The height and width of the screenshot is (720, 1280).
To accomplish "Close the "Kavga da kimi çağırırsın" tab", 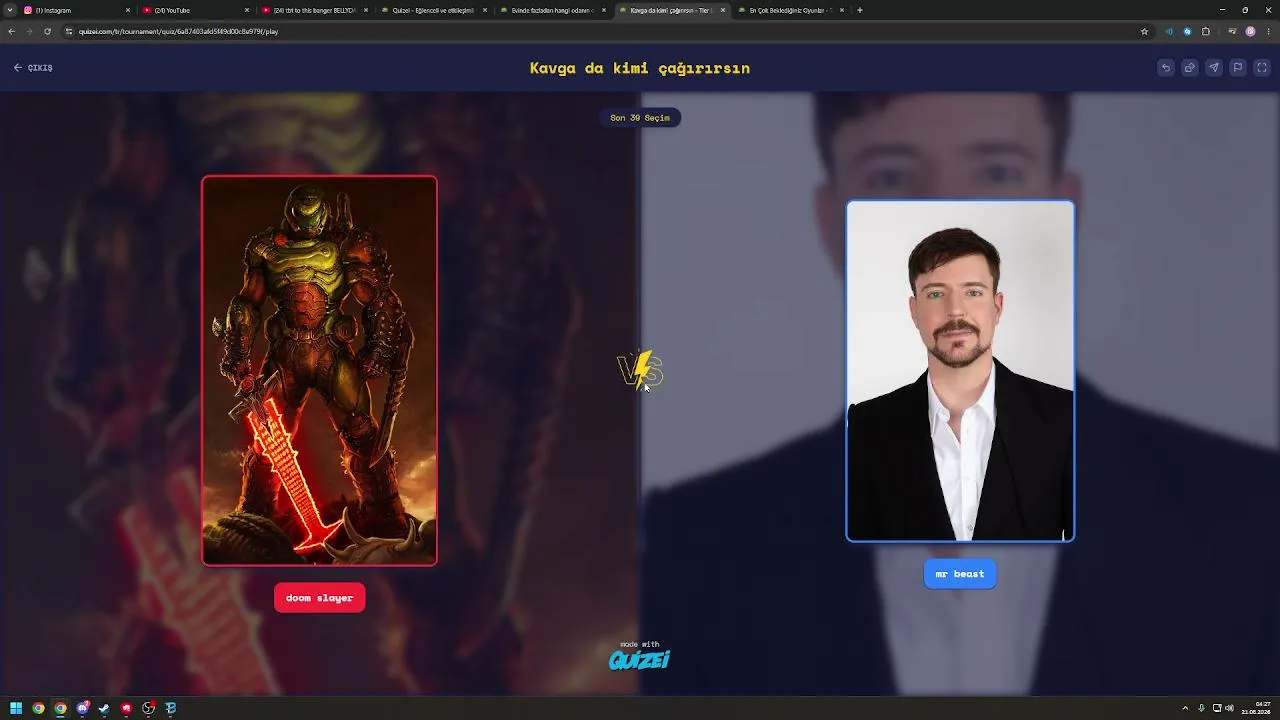I will (723, 10).
